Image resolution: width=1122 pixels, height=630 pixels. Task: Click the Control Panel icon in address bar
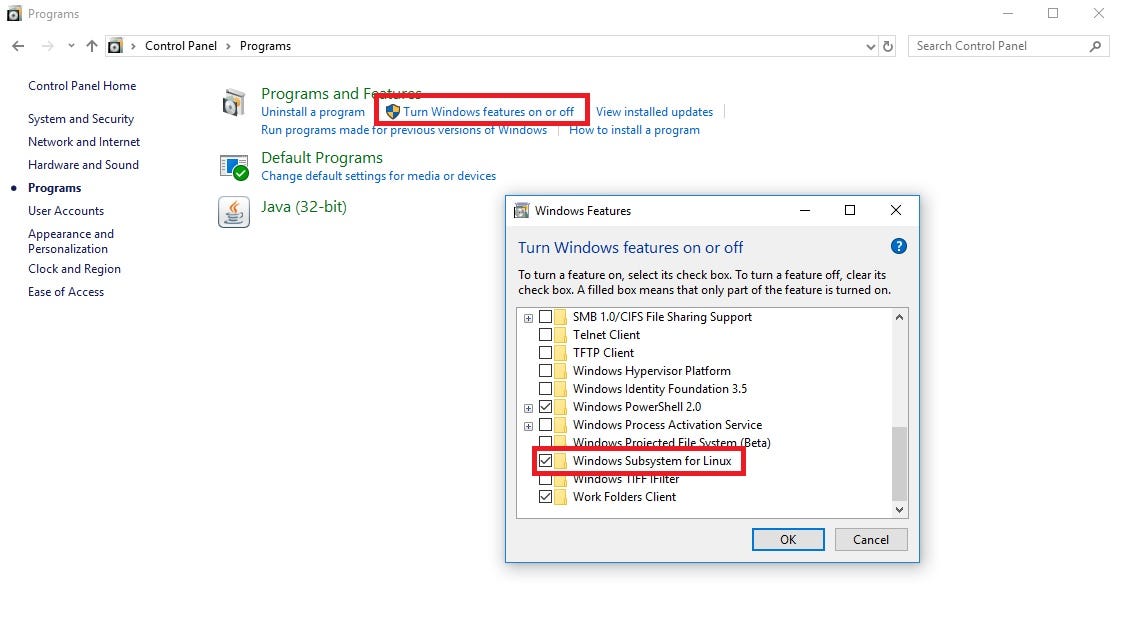[x=115, y=46]
